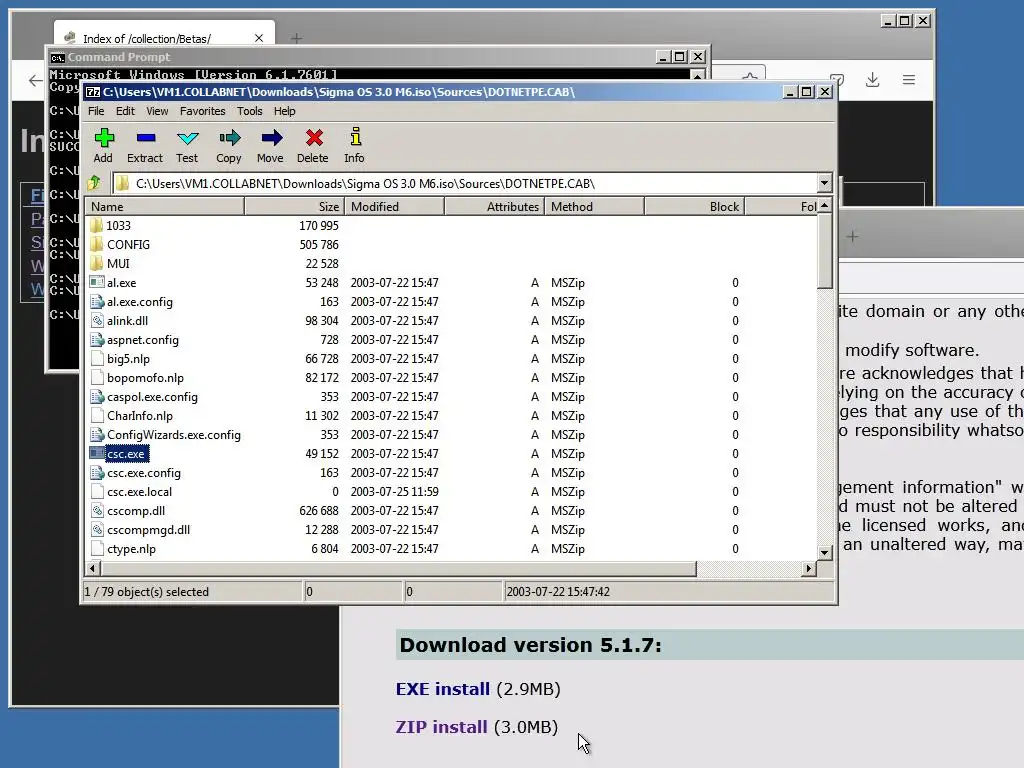Close the Index of /collection/Betas/ tab
This screenshot has height=768, width=1024.
pyautogui.click(x=259, y=38)
